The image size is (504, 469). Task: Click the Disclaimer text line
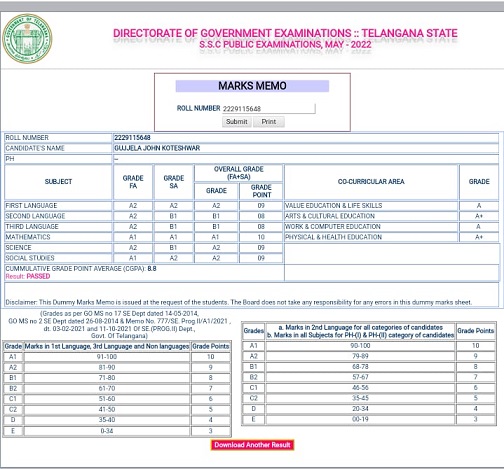[238, 302]
